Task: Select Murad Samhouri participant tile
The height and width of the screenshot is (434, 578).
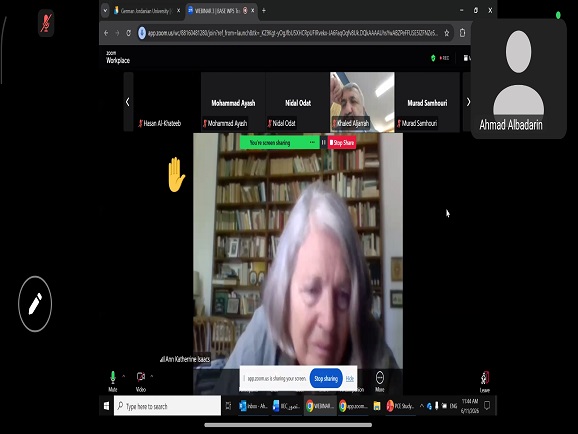Action: 427,102
